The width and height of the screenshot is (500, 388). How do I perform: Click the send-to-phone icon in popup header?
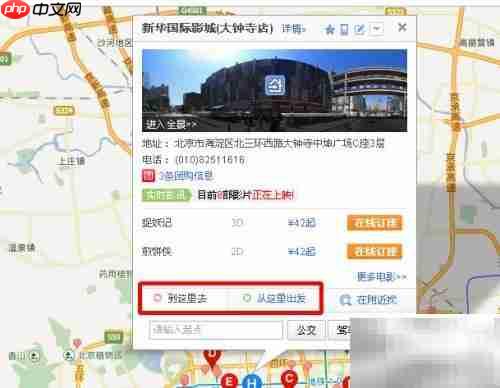344,30
